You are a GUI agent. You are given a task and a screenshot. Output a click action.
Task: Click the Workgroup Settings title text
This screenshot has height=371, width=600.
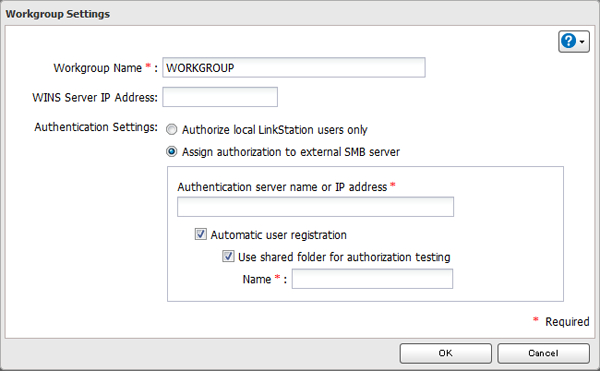(58, 14)
